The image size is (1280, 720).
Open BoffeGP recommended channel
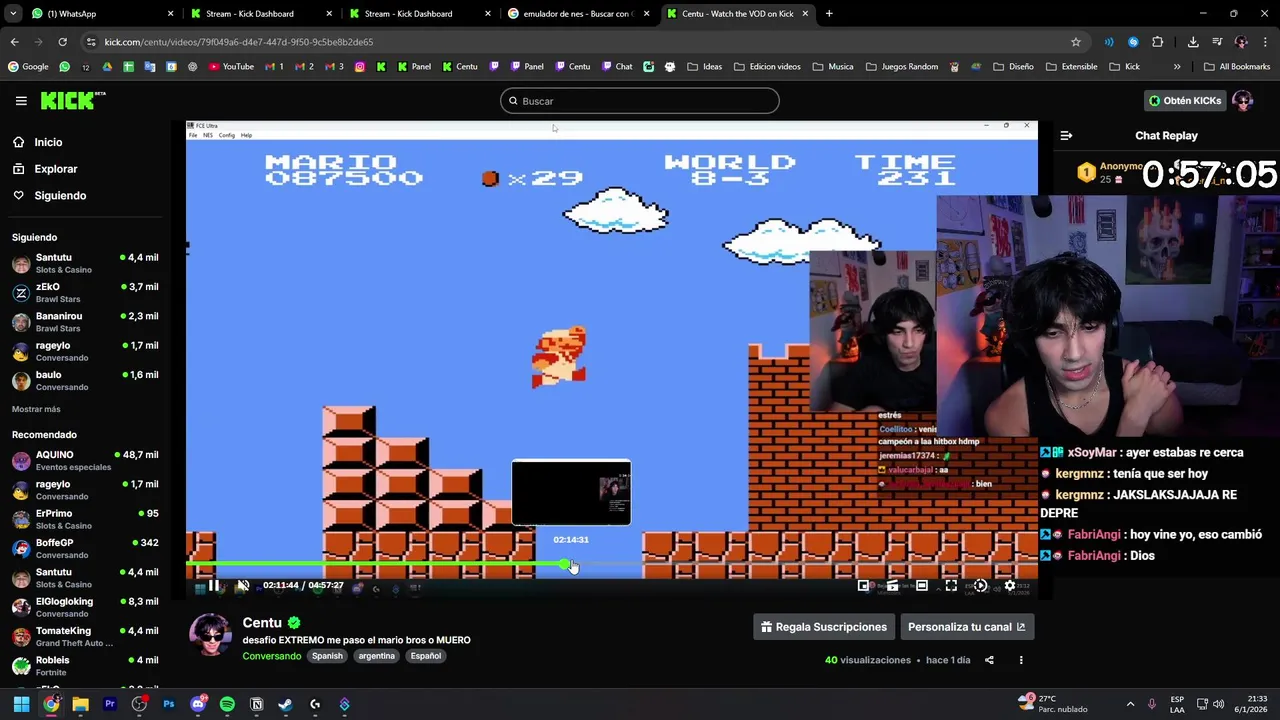[85, 548]
